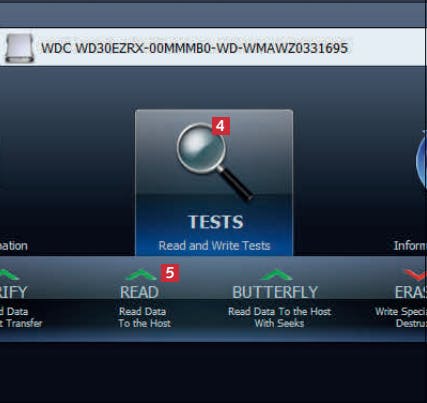
Task: Click the green arrow above BUTTERFLY
Action: tap(276, 275)
